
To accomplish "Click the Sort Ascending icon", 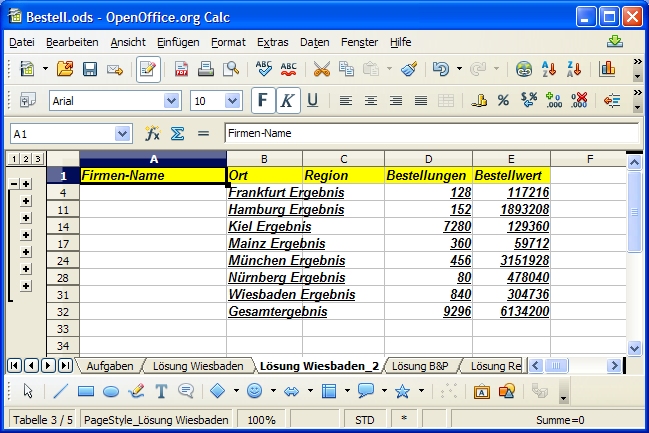I will pyautogui.click(x=548, y=69).
